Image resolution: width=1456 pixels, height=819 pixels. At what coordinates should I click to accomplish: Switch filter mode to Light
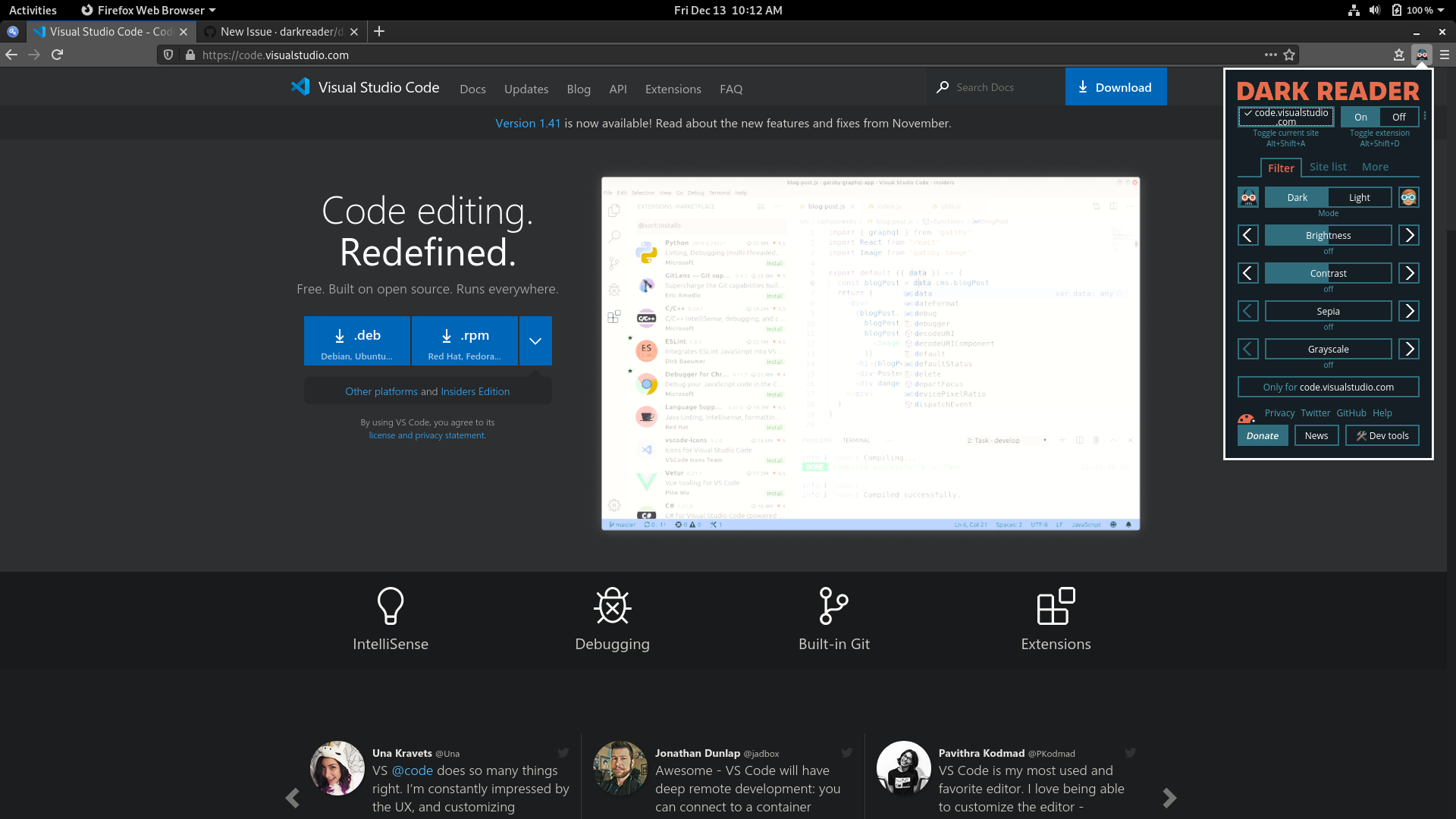1360,197
